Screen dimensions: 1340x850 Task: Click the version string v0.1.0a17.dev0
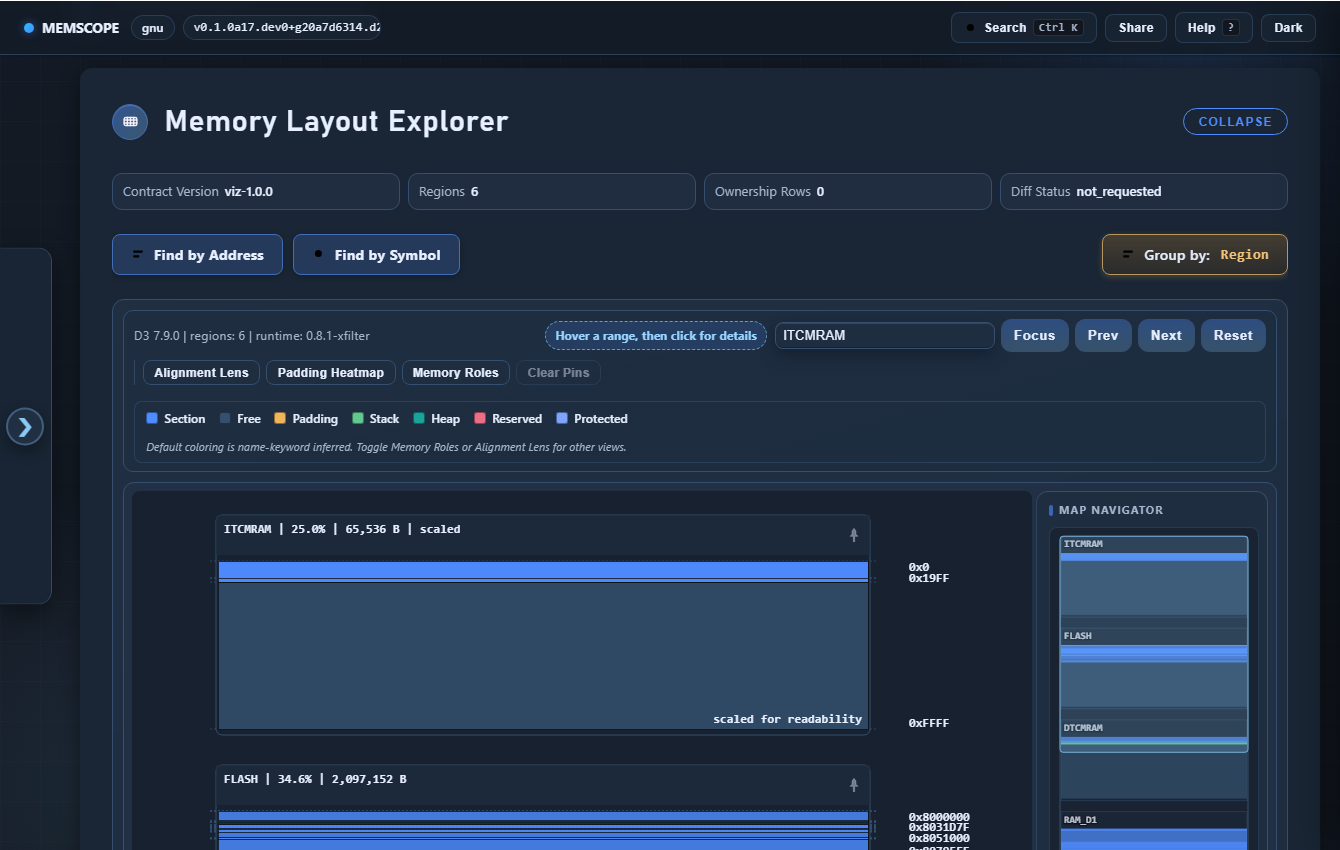pos(282,28)
